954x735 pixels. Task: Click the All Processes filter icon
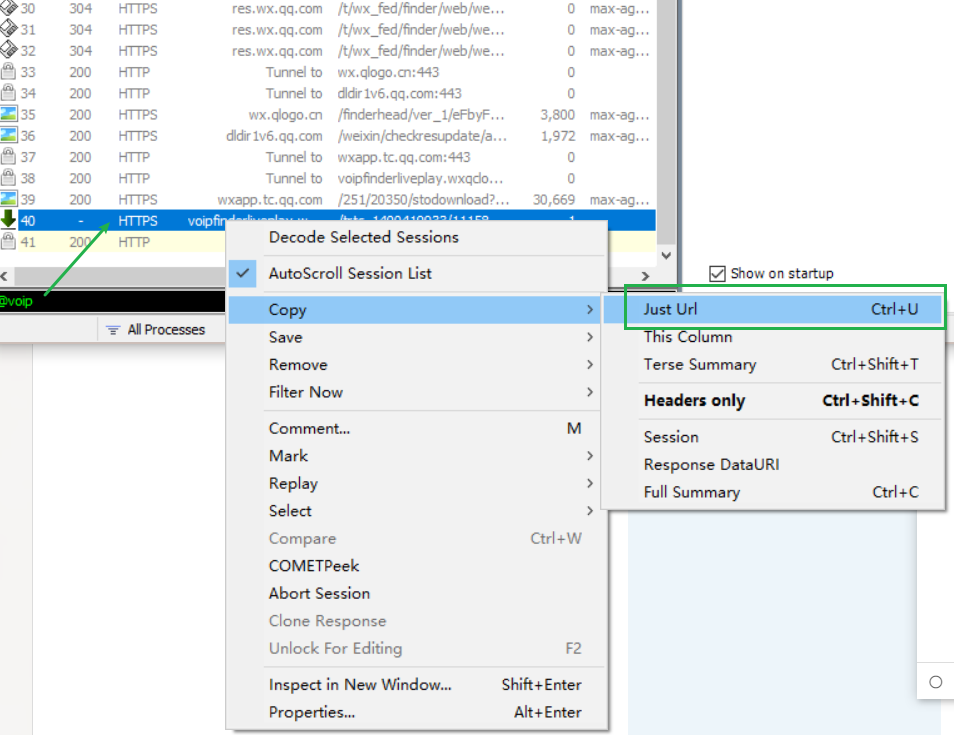tap(113, 330)
